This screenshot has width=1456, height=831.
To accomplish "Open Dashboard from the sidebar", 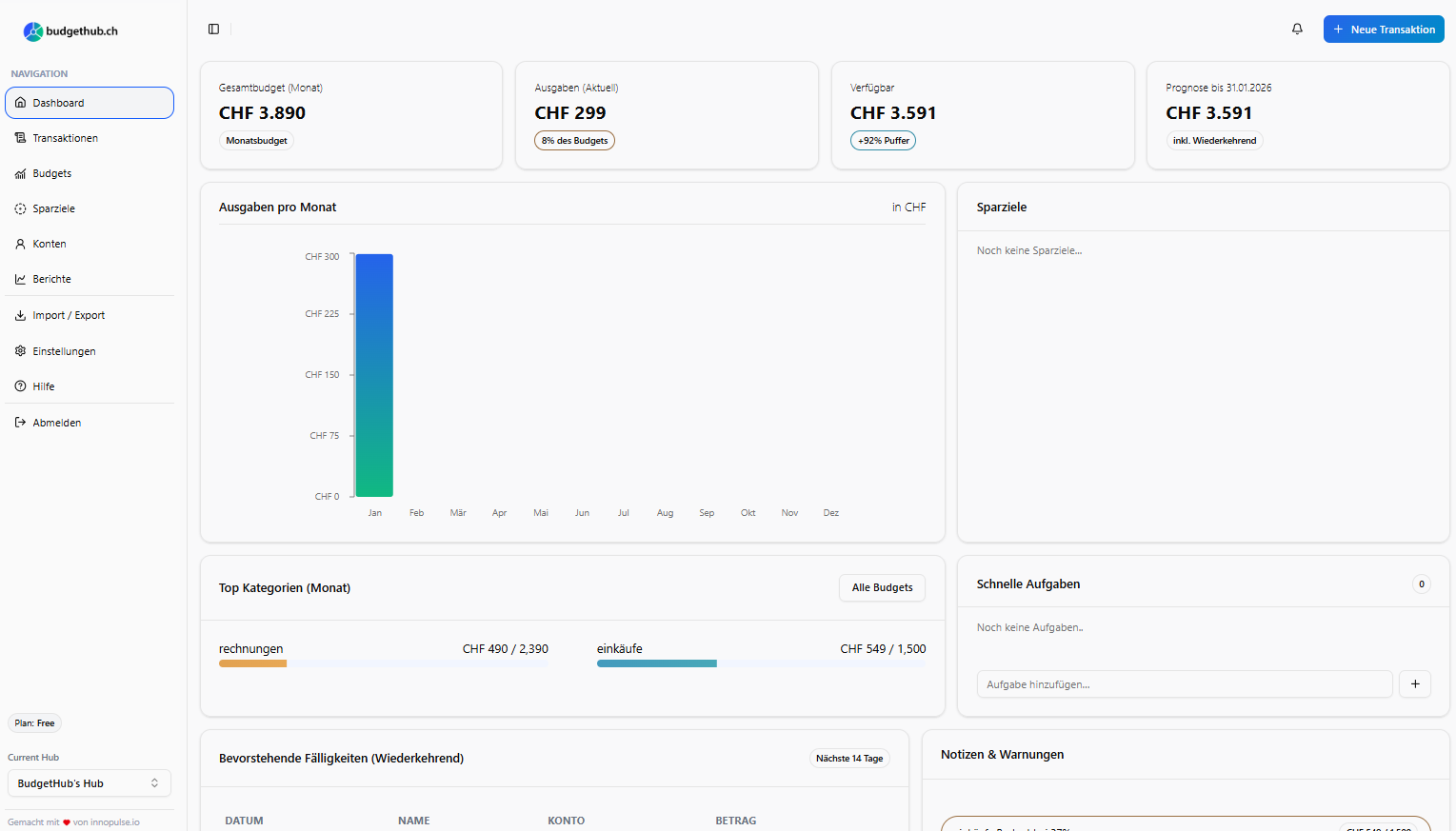I will coord(90,103).
